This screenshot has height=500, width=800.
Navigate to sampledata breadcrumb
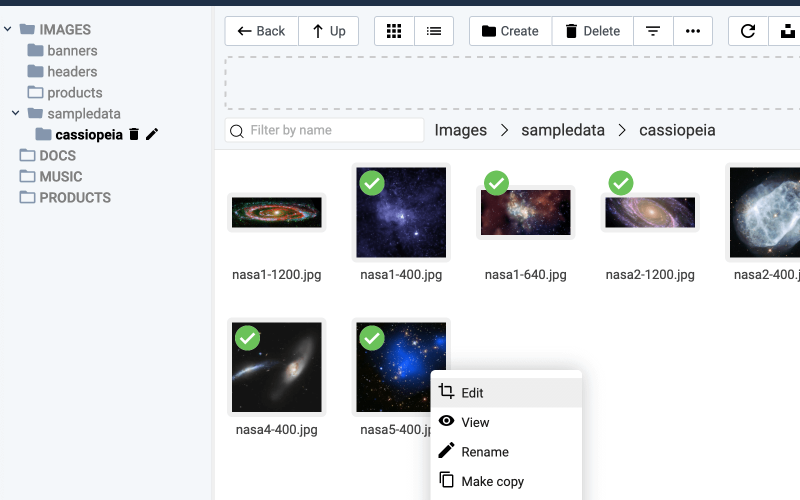(x=563, y=130)
